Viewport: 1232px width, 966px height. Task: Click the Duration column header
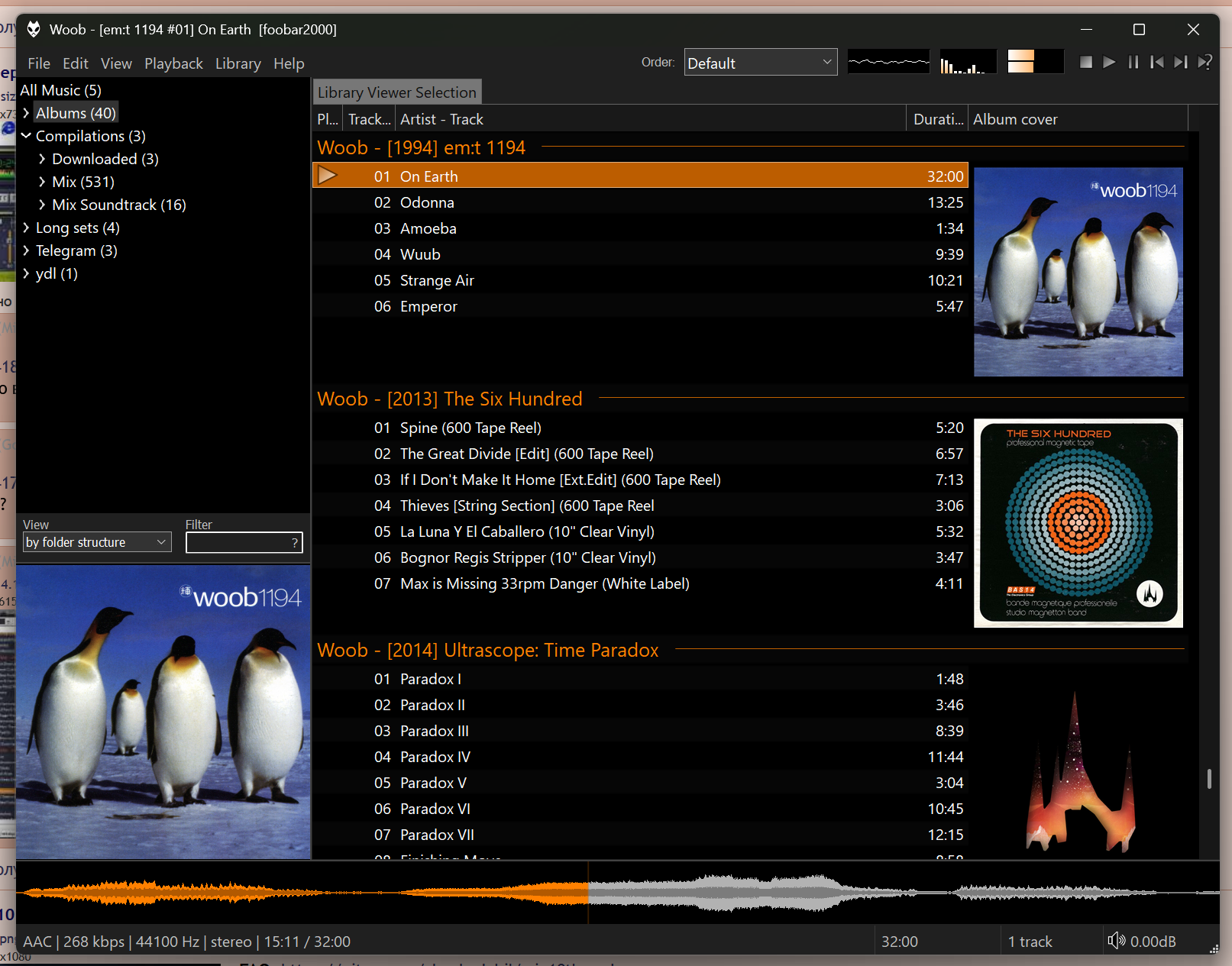pos(938,119)
